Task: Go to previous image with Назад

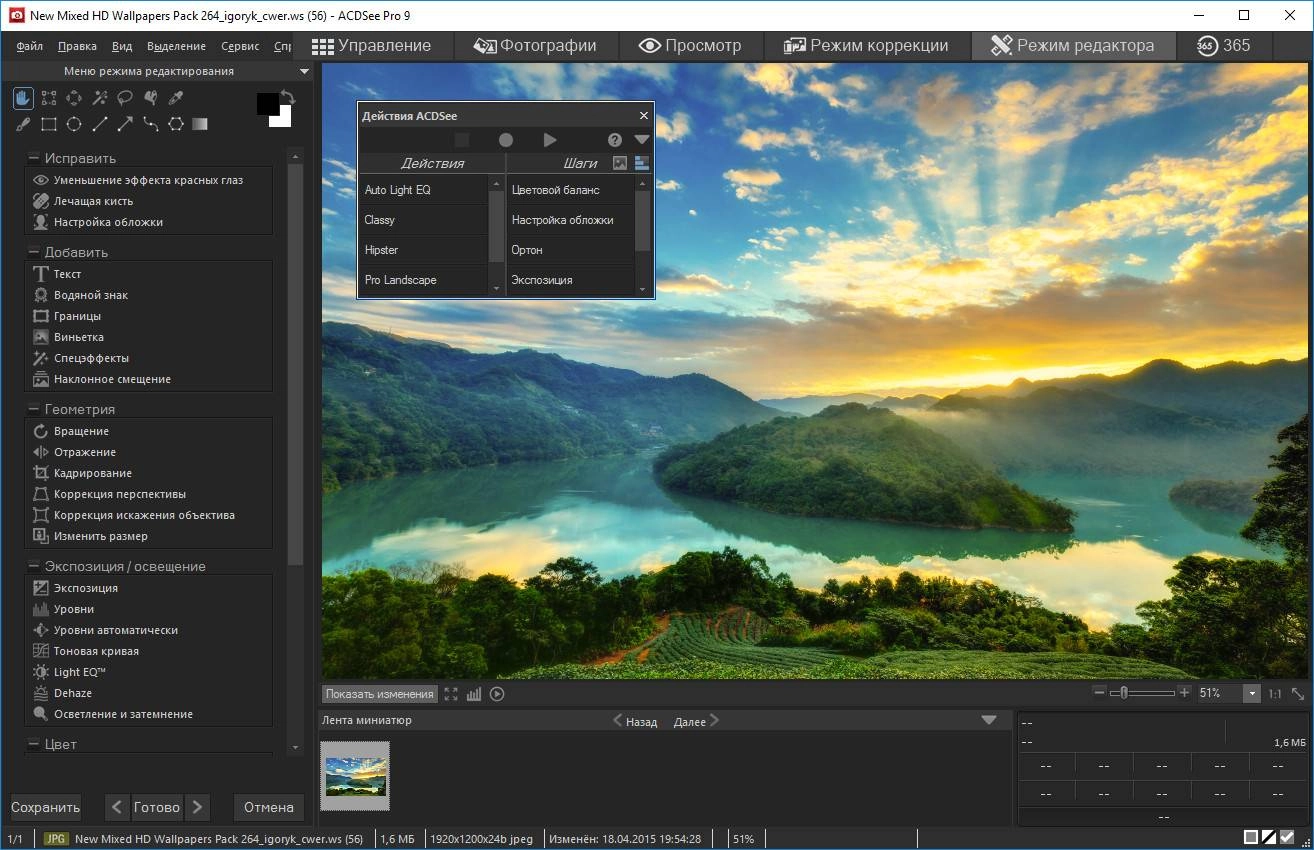Action: coord(635,721)
